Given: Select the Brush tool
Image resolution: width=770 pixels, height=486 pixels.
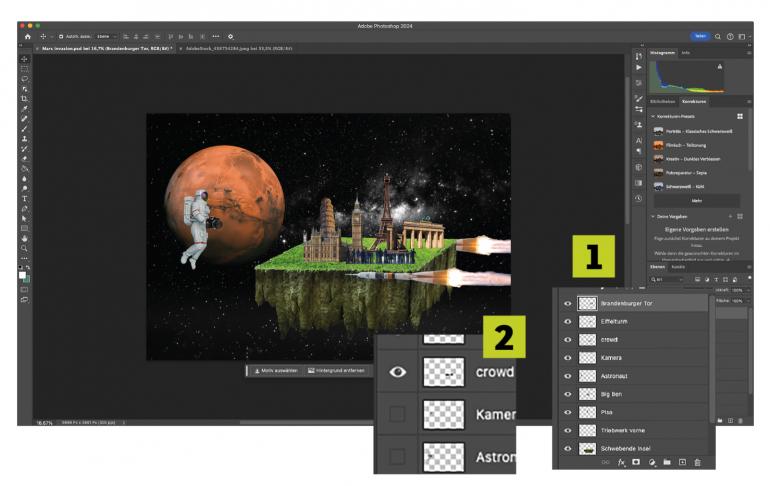Looking at the screenshot, I should [25, 129].
